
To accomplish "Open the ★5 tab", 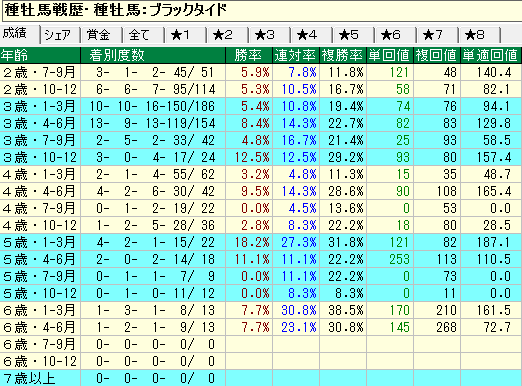I will [354, 35].
